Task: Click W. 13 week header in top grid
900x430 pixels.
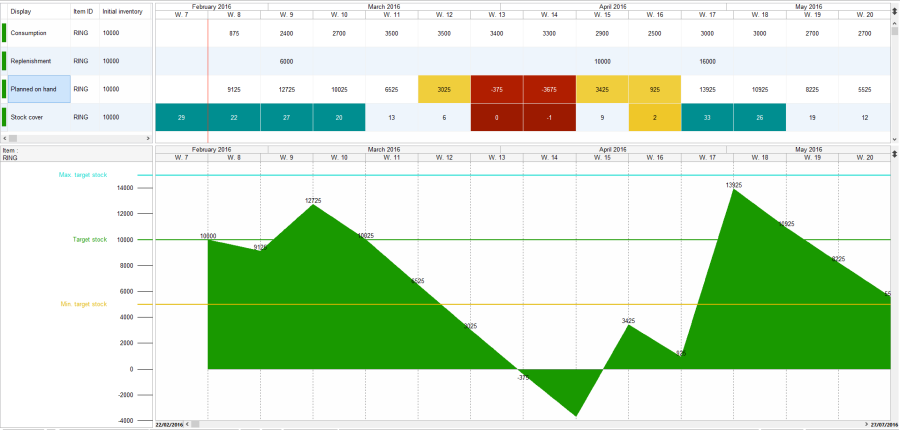Action: tap(496, 16)
